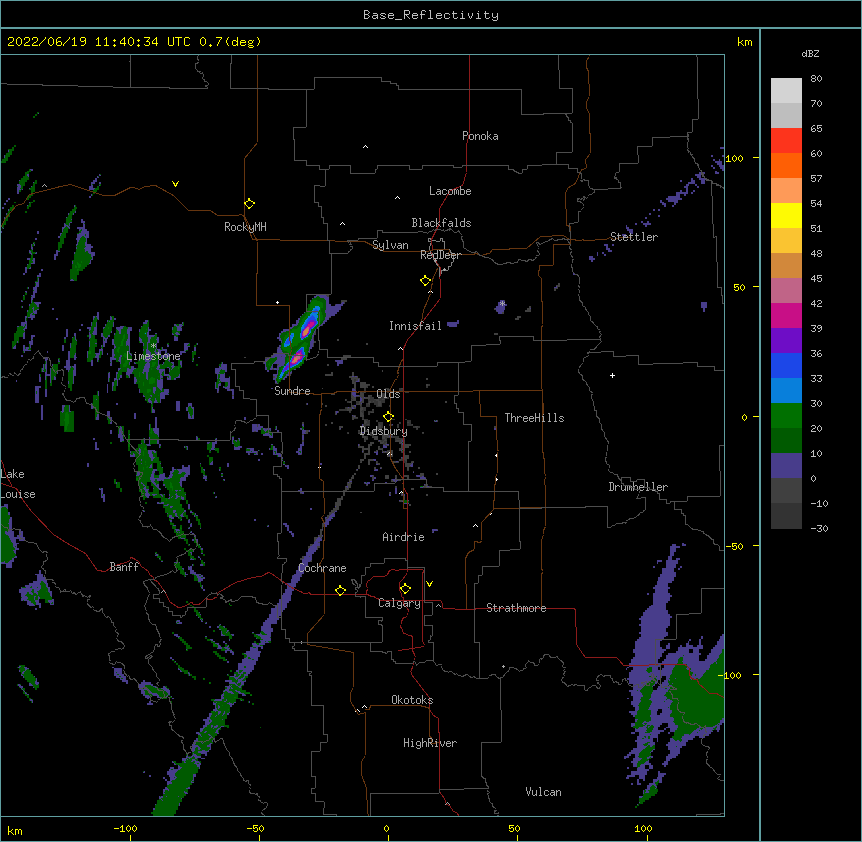Click the 20 dBZ green color swatch

click(786, 440)
